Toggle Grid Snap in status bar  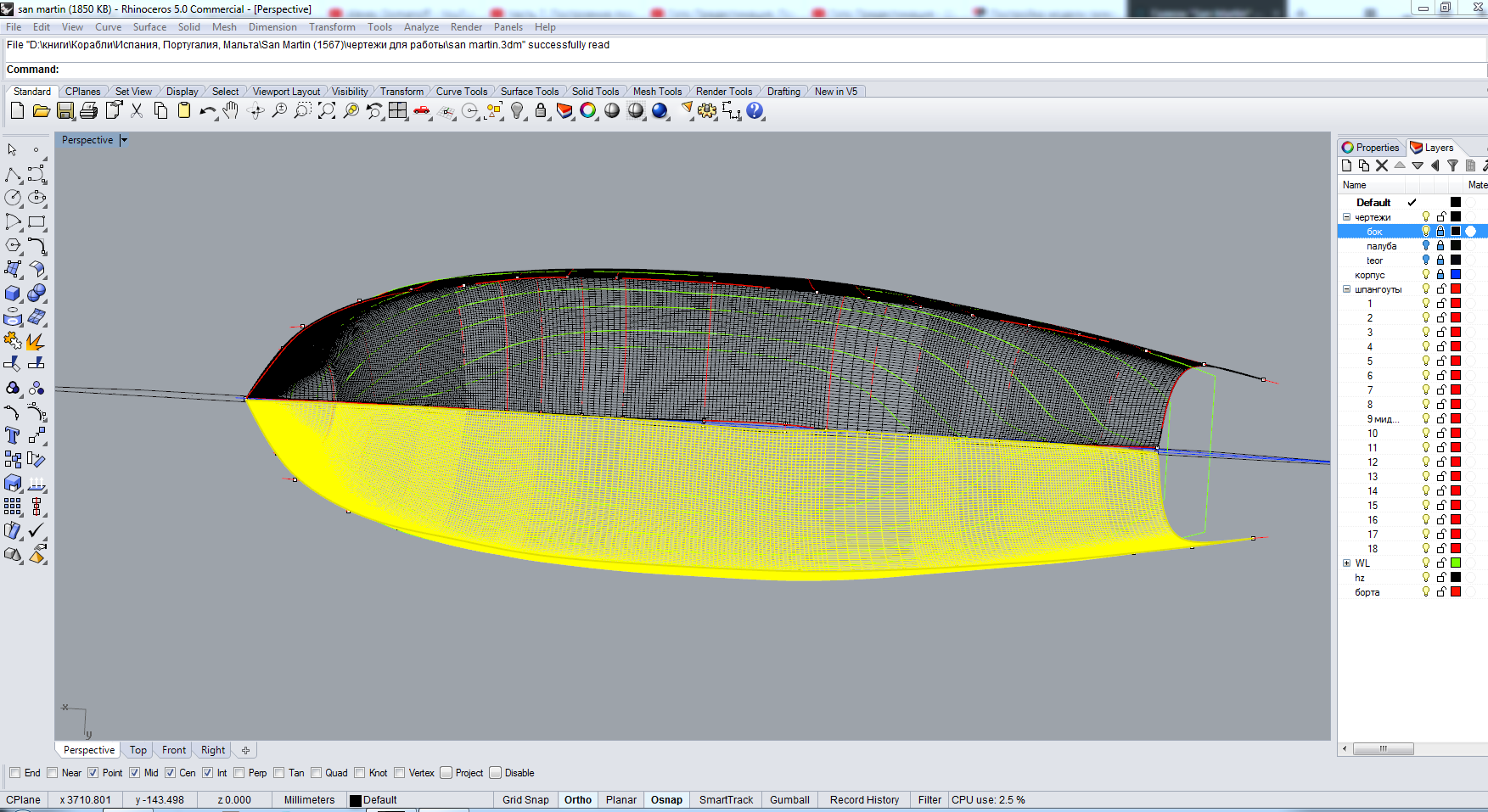coord(525,800)
